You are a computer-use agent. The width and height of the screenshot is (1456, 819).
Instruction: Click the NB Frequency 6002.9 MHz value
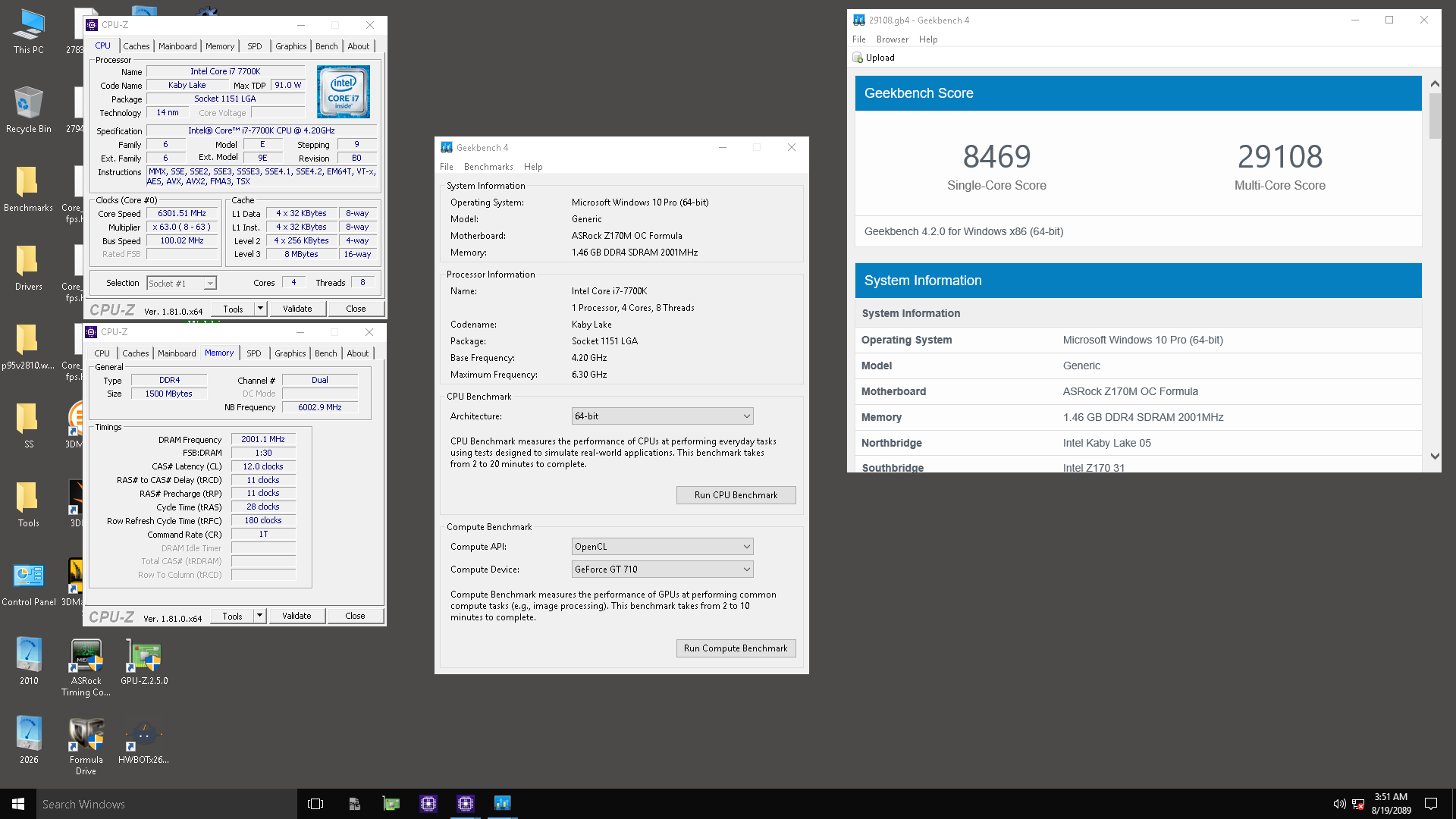320,408
